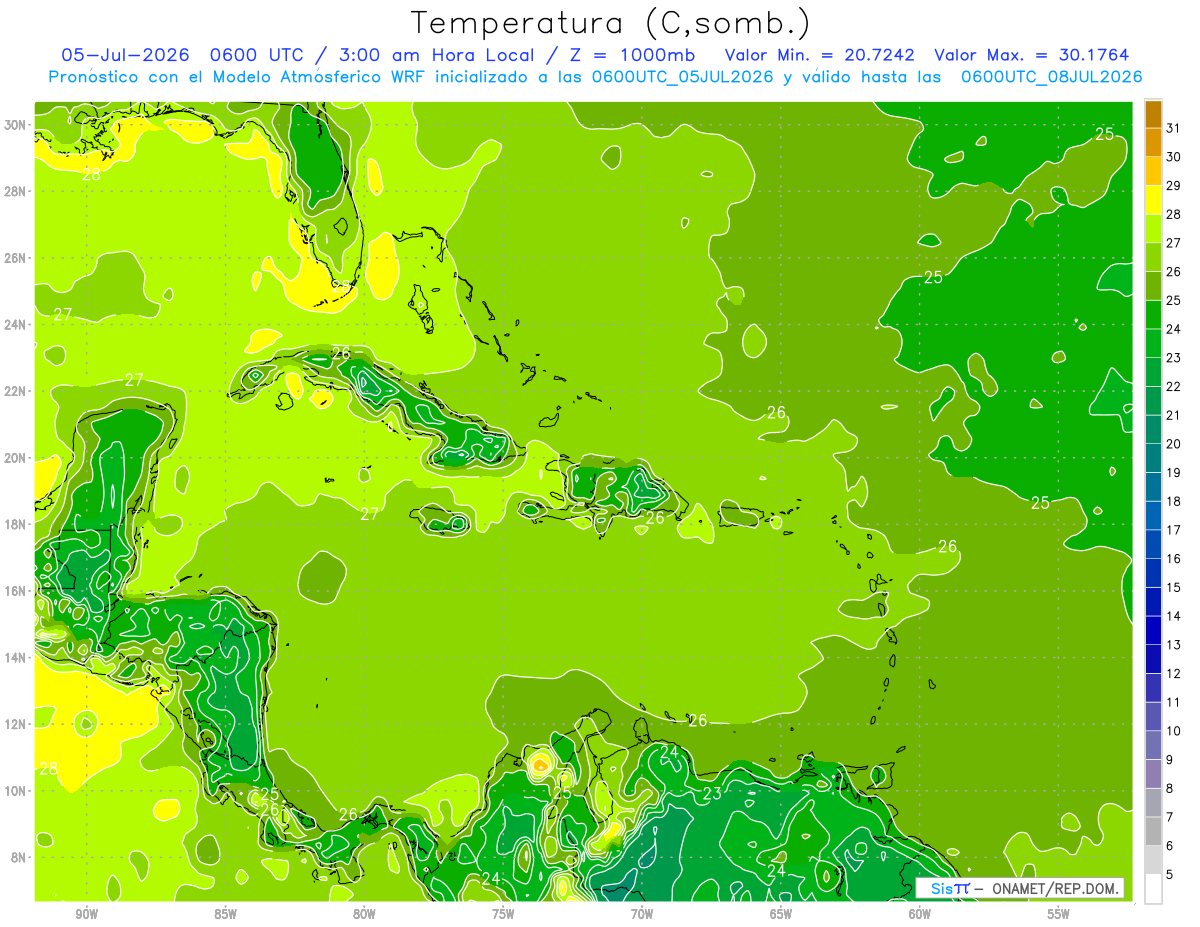Click the "20N" latitude axis label
The height and width of the screenshot is (927, 1200).
(x=17, y=458)
